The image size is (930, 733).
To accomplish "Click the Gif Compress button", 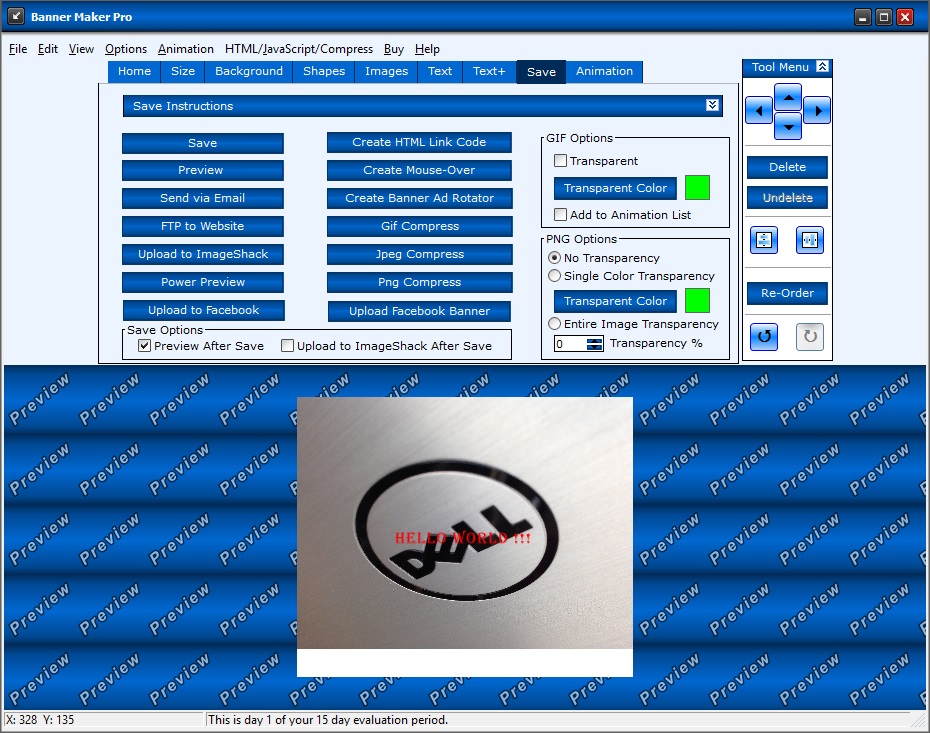I will 418,226.
